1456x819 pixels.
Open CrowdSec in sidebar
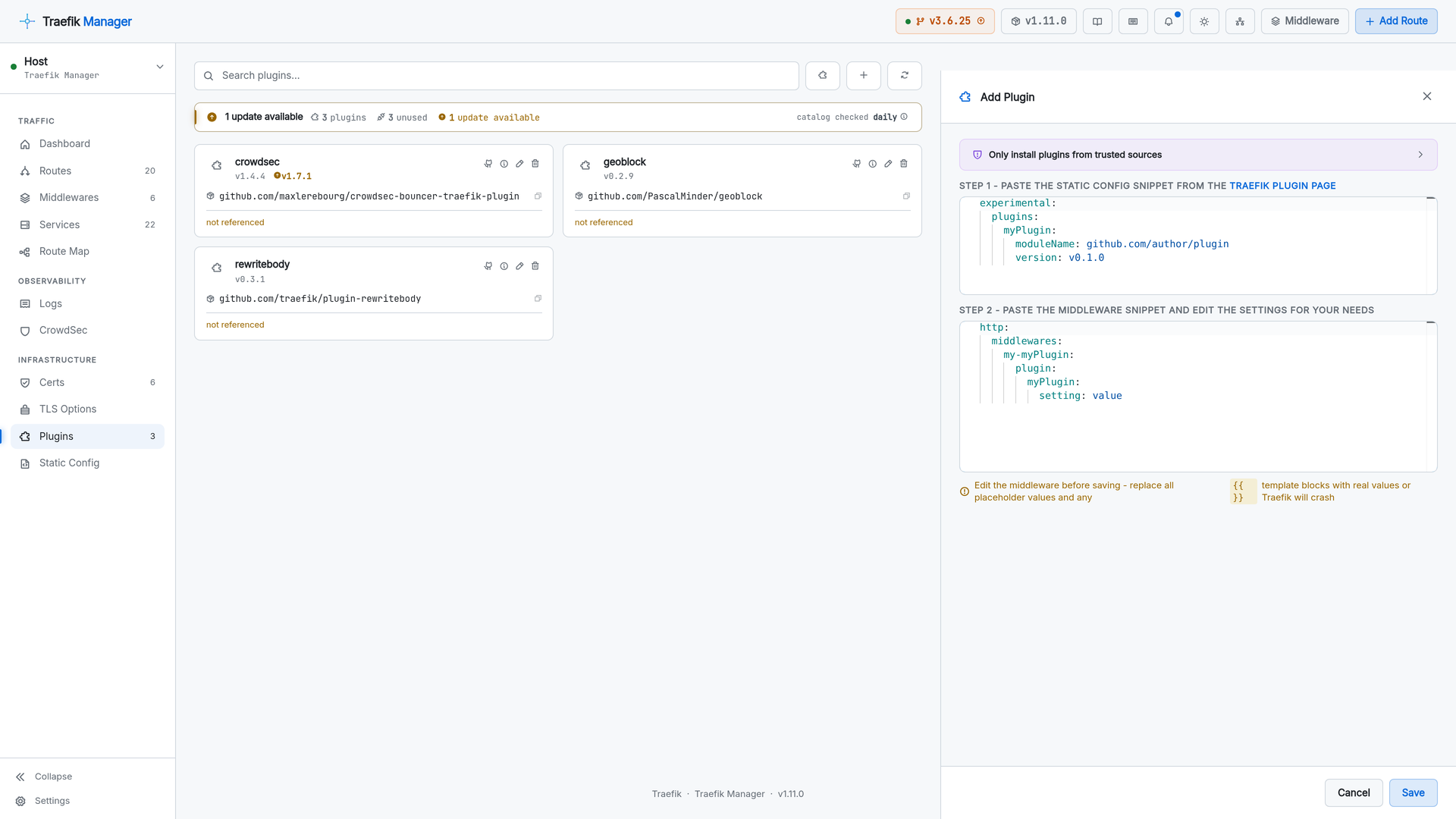pyautogui.click(x=87, y=331)
